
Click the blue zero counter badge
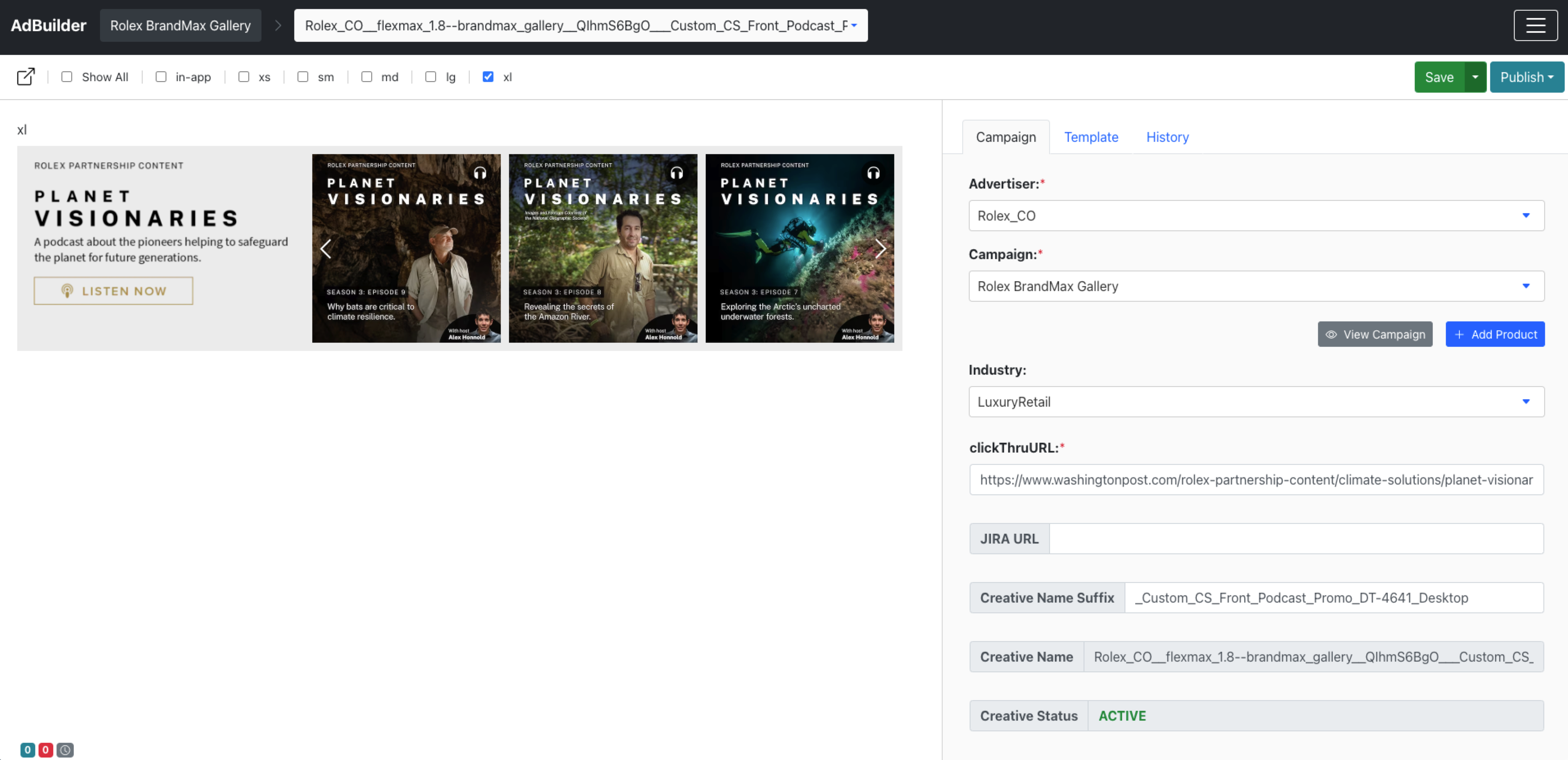point(27,750)
